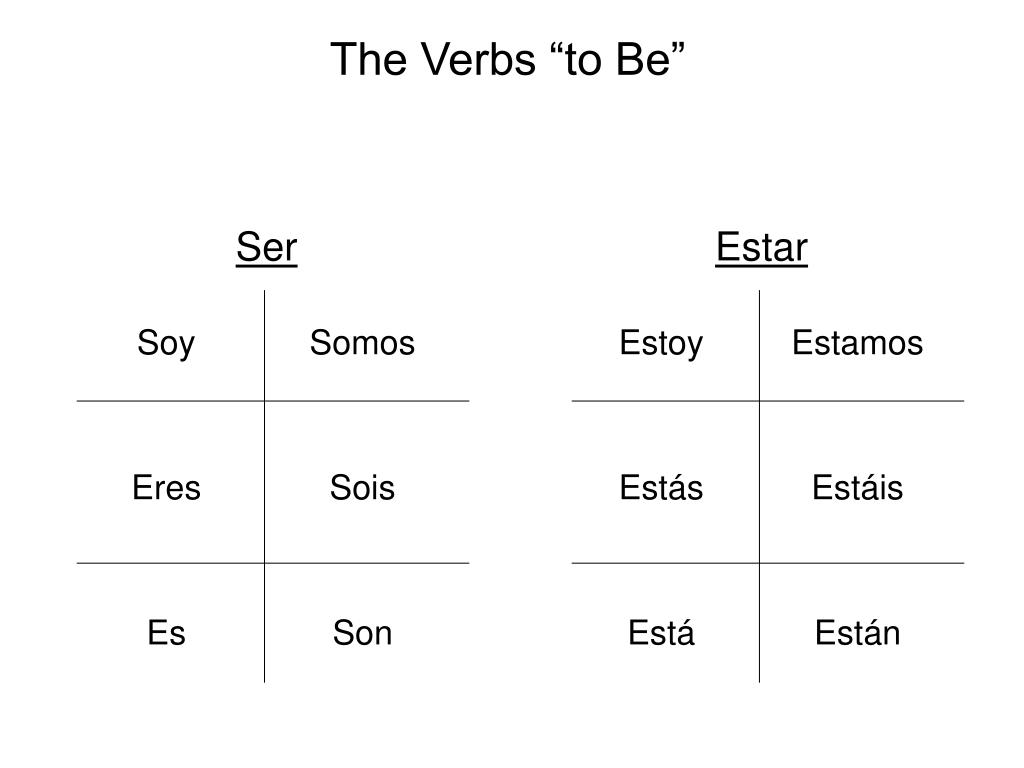Click the word 'Somos'

[x=362, y=343]
